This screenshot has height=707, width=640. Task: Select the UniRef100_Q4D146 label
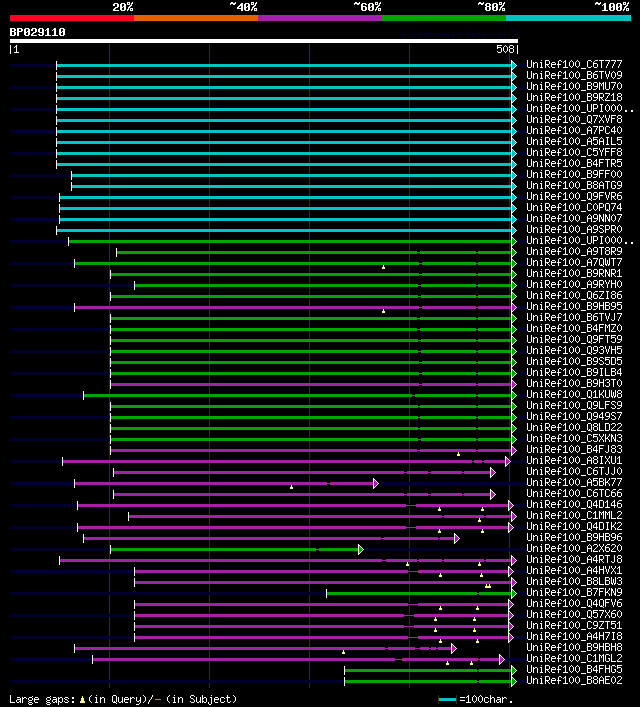click(574, 505)
